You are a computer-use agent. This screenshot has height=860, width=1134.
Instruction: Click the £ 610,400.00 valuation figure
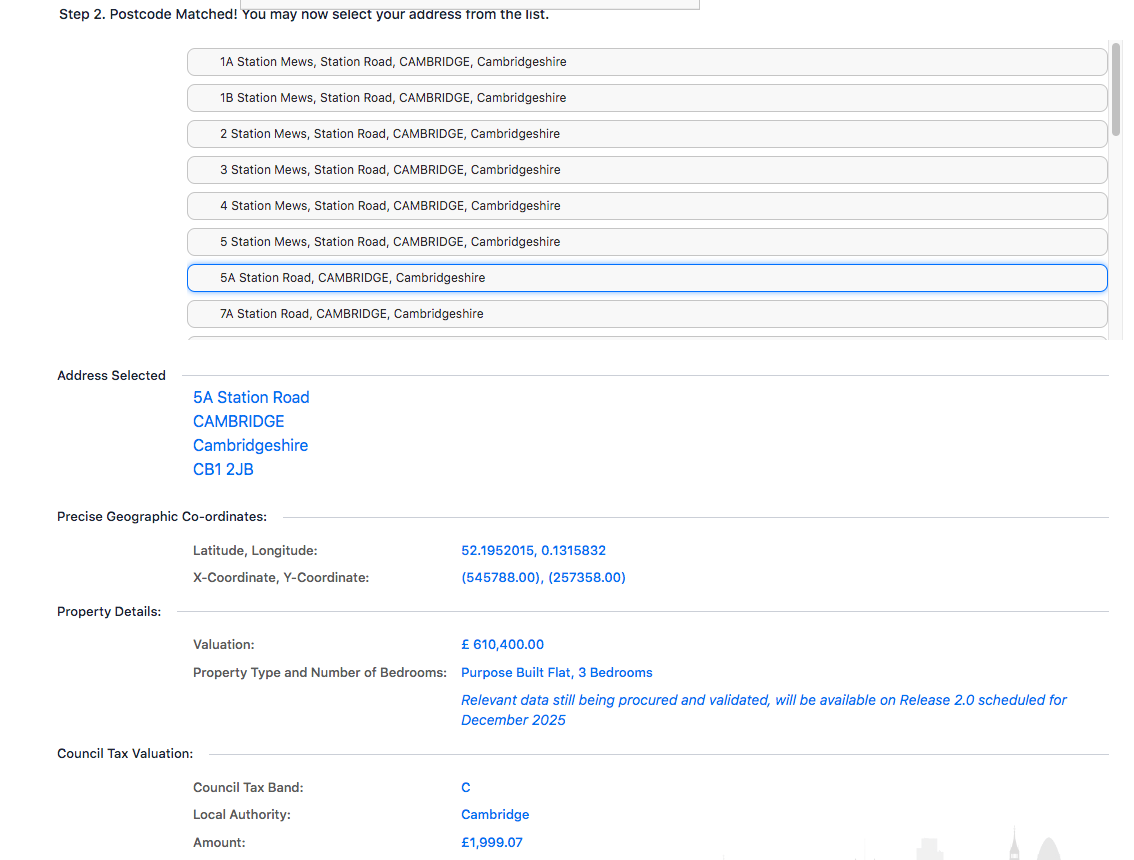[502, 645]
